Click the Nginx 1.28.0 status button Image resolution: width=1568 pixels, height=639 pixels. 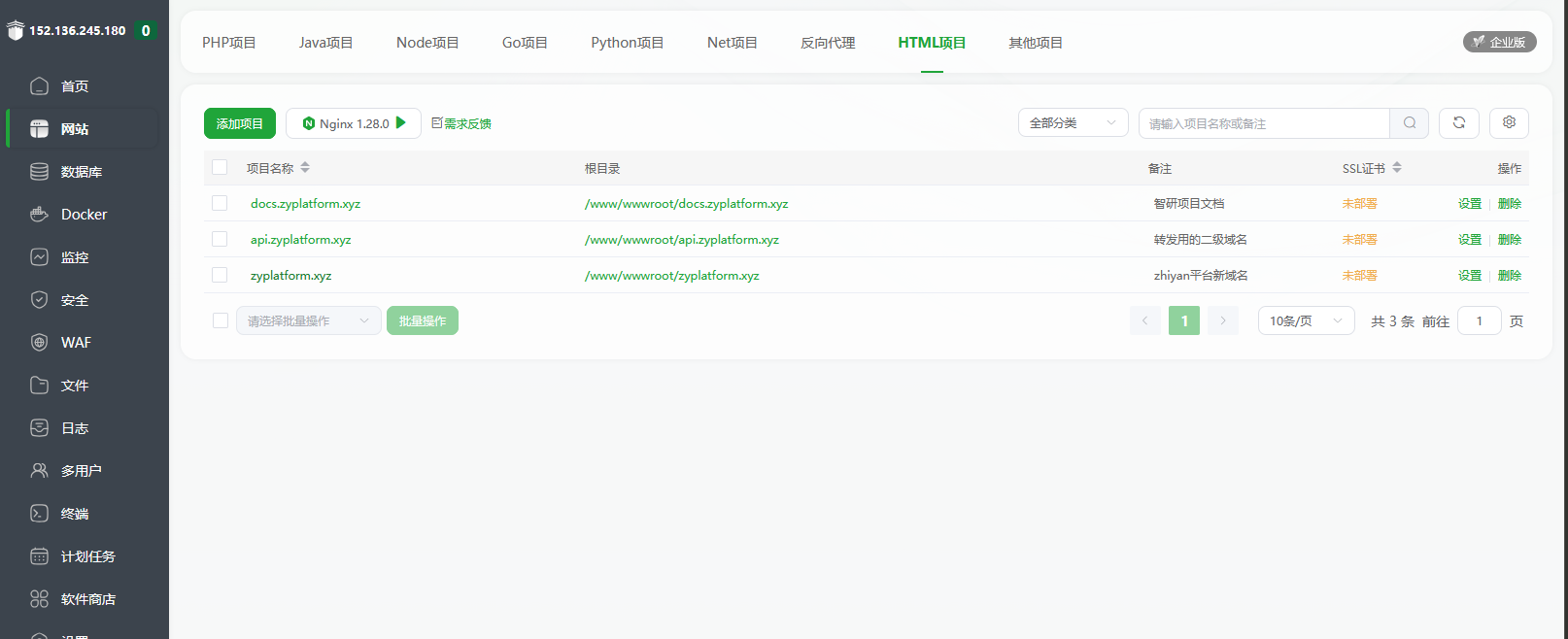coord(353,123)
